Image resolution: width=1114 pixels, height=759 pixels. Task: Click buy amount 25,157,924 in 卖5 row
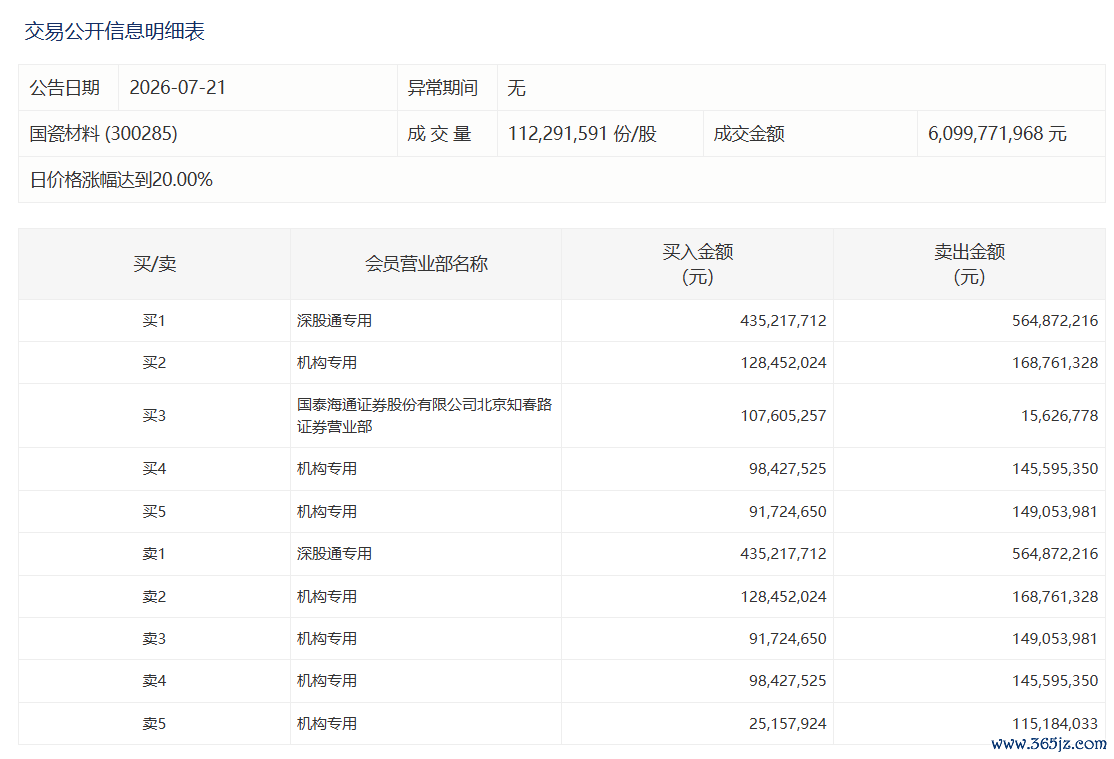coord(787,723)
